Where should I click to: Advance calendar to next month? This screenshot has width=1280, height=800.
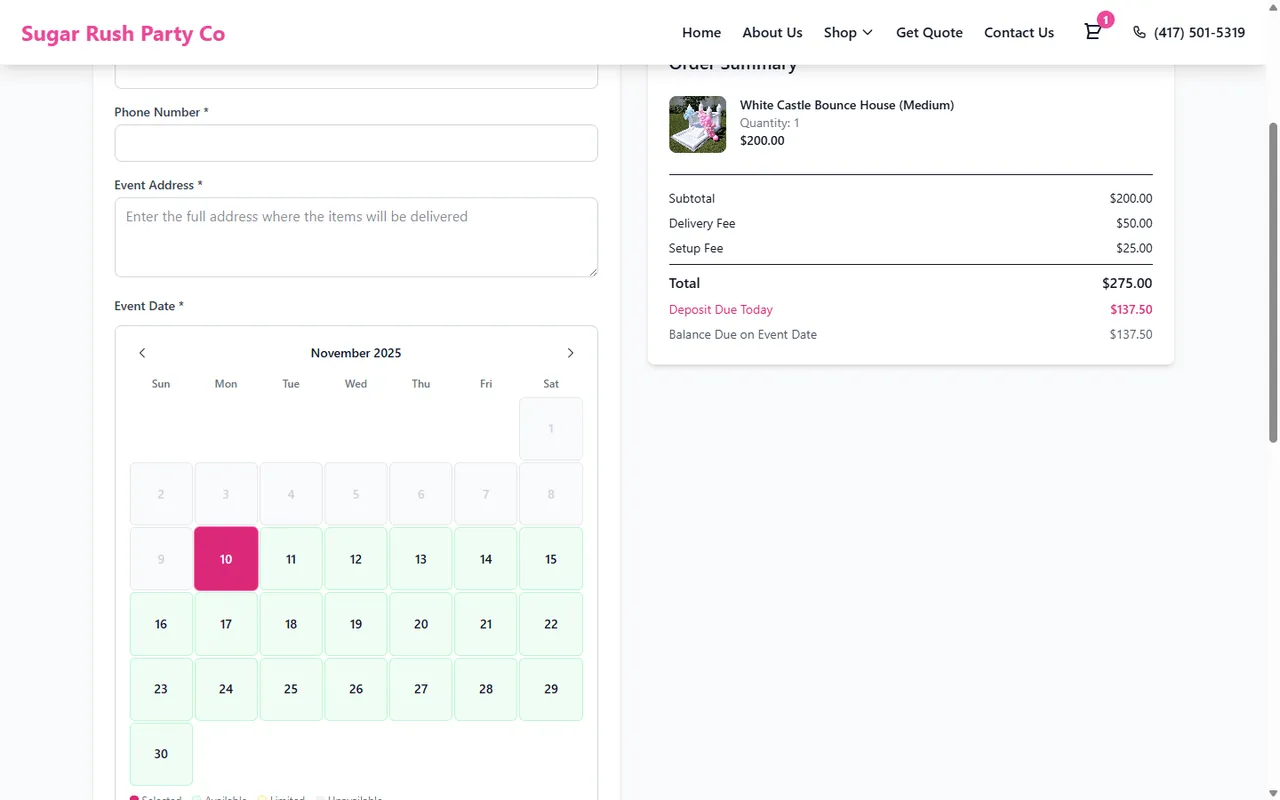point(570,353)
